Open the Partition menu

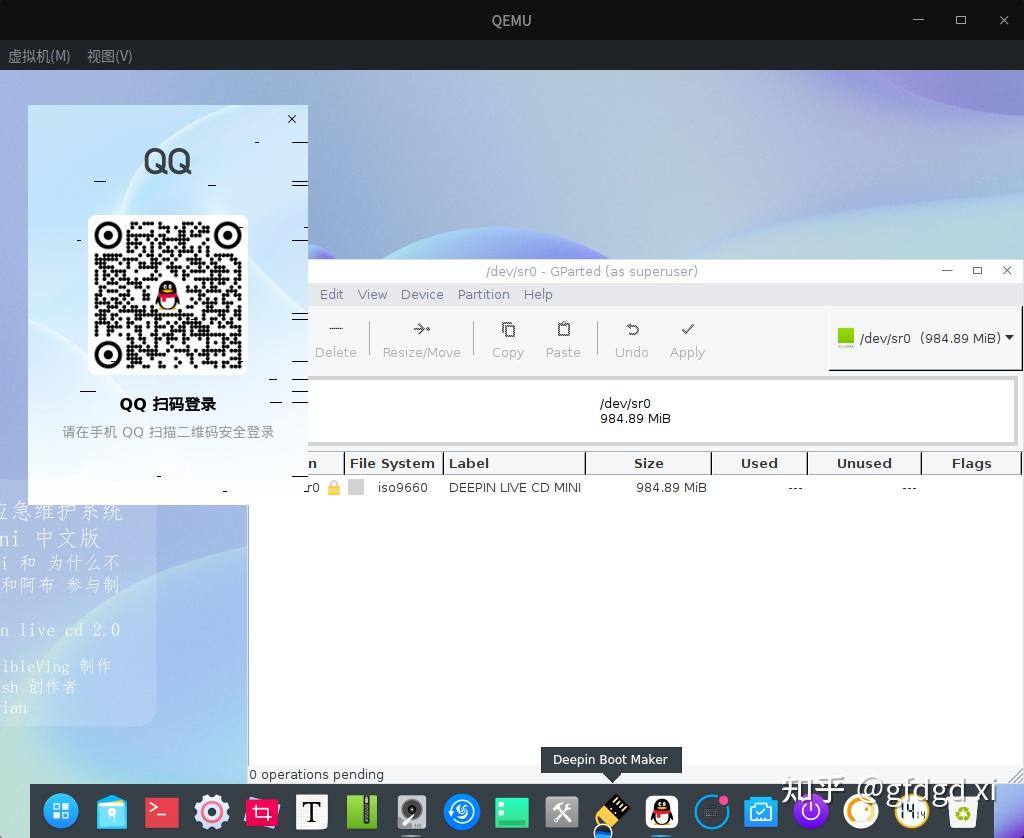(x=483, y=294)
